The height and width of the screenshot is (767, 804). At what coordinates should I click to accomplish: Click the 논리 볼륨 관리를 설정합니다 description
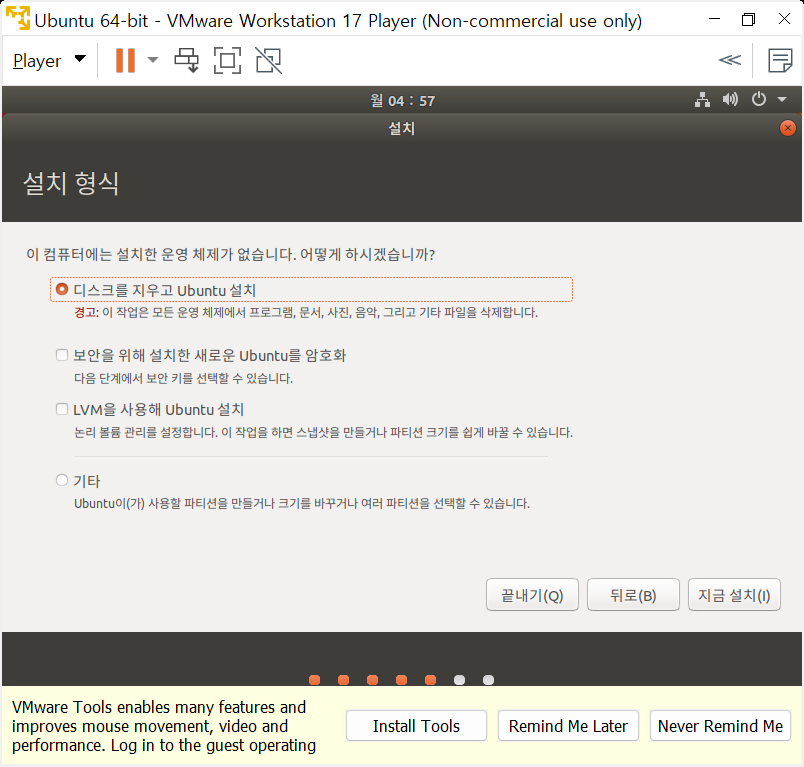click(x=324, y=432)
